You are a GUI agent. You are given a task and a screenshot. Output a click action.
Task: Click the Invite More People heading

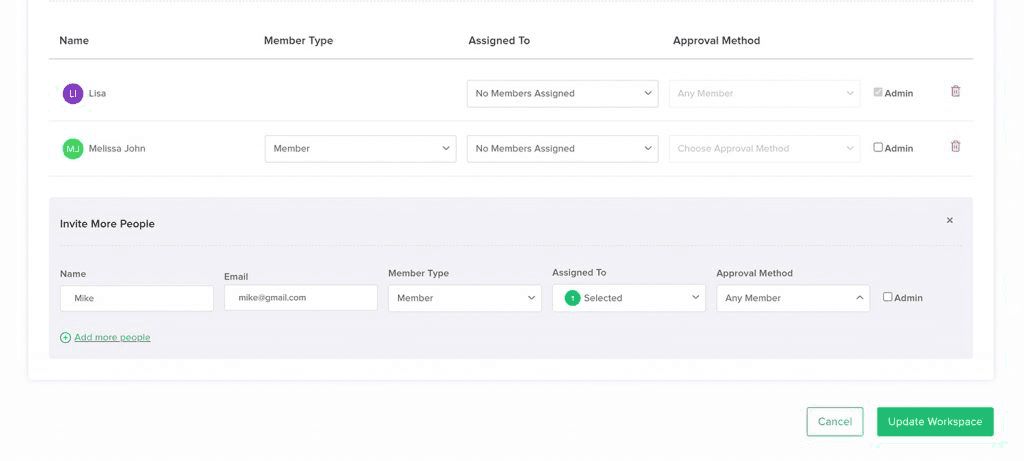[107, 224]
